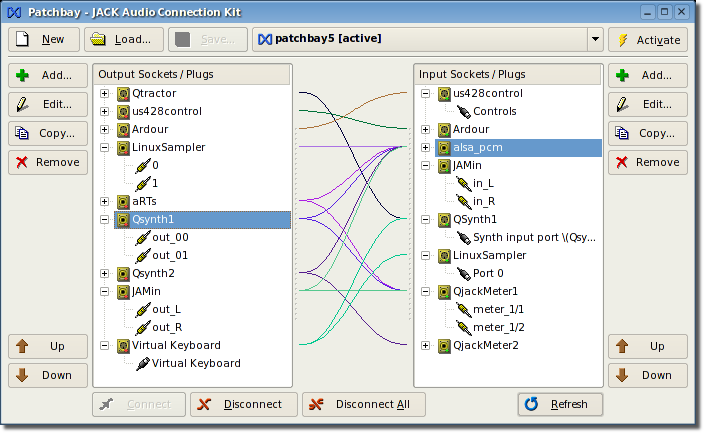Screen dimensions: 704x433
Task: Move output socket Down
Action: 48,375
